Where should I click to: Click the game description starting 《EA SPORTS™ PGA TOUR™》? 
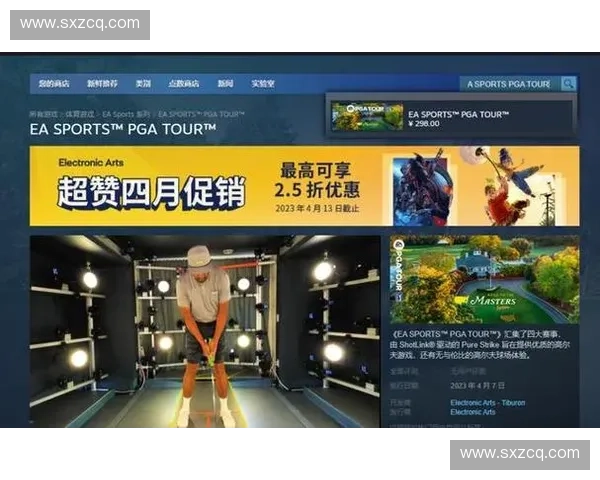point(480,344)
